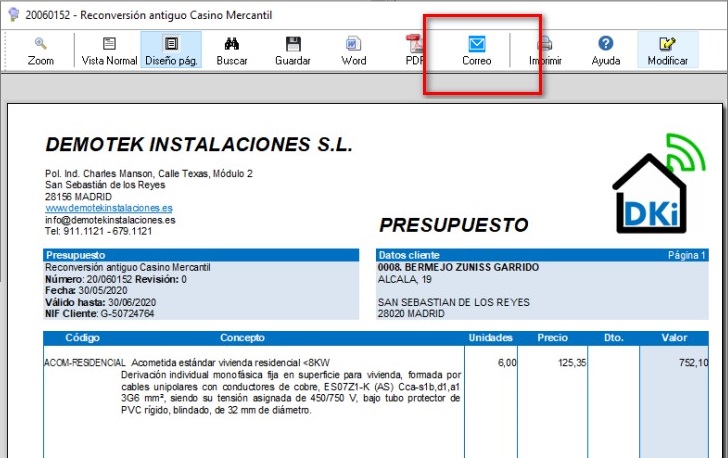Image resolution: width=728 pixels, height=458 pixels.
Task: Toggle the Diseño pág. layout view
Action: click(171, 51)
